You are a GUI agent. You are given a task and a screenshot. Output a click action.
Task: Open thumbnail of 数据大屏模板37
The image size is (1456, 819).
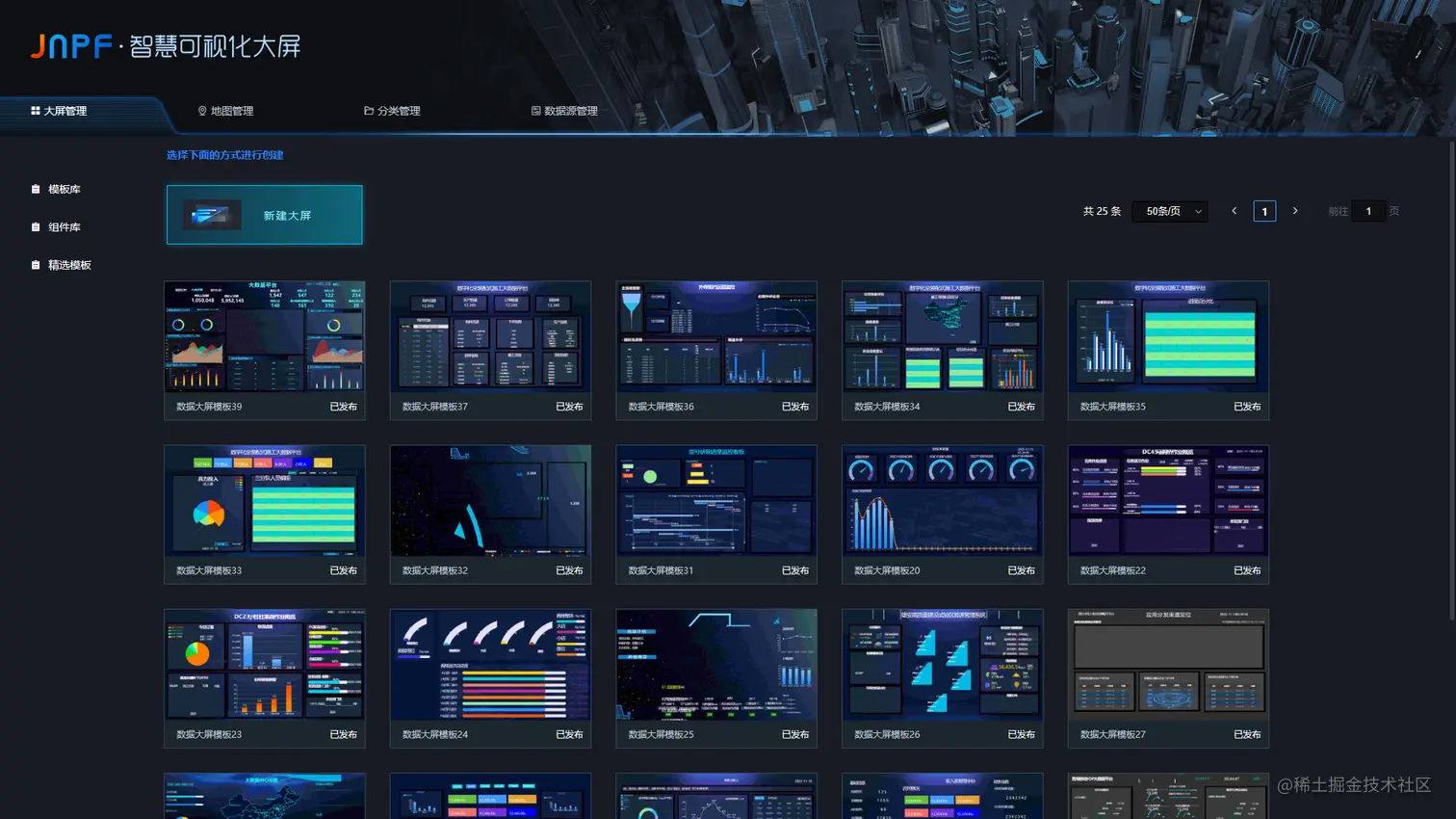[490, 336]
